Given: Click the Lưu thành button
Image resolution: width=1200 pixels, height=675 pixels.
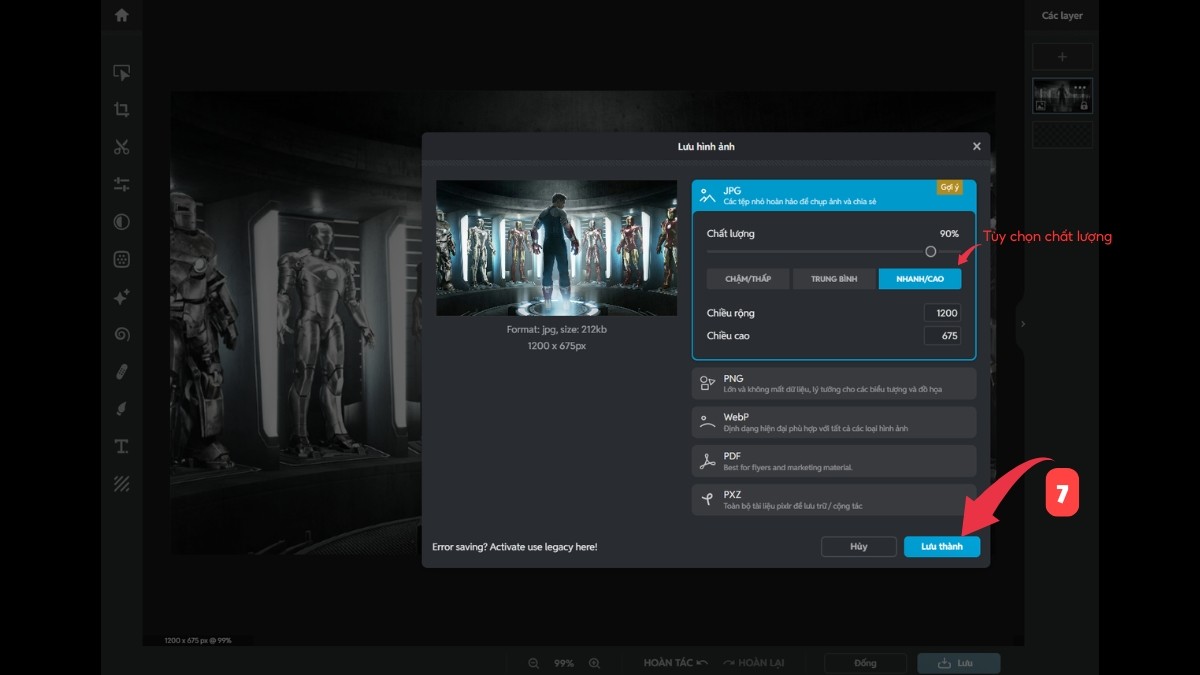Looking at the screenshot, I should pyautogui.click(x=942, y=547).
